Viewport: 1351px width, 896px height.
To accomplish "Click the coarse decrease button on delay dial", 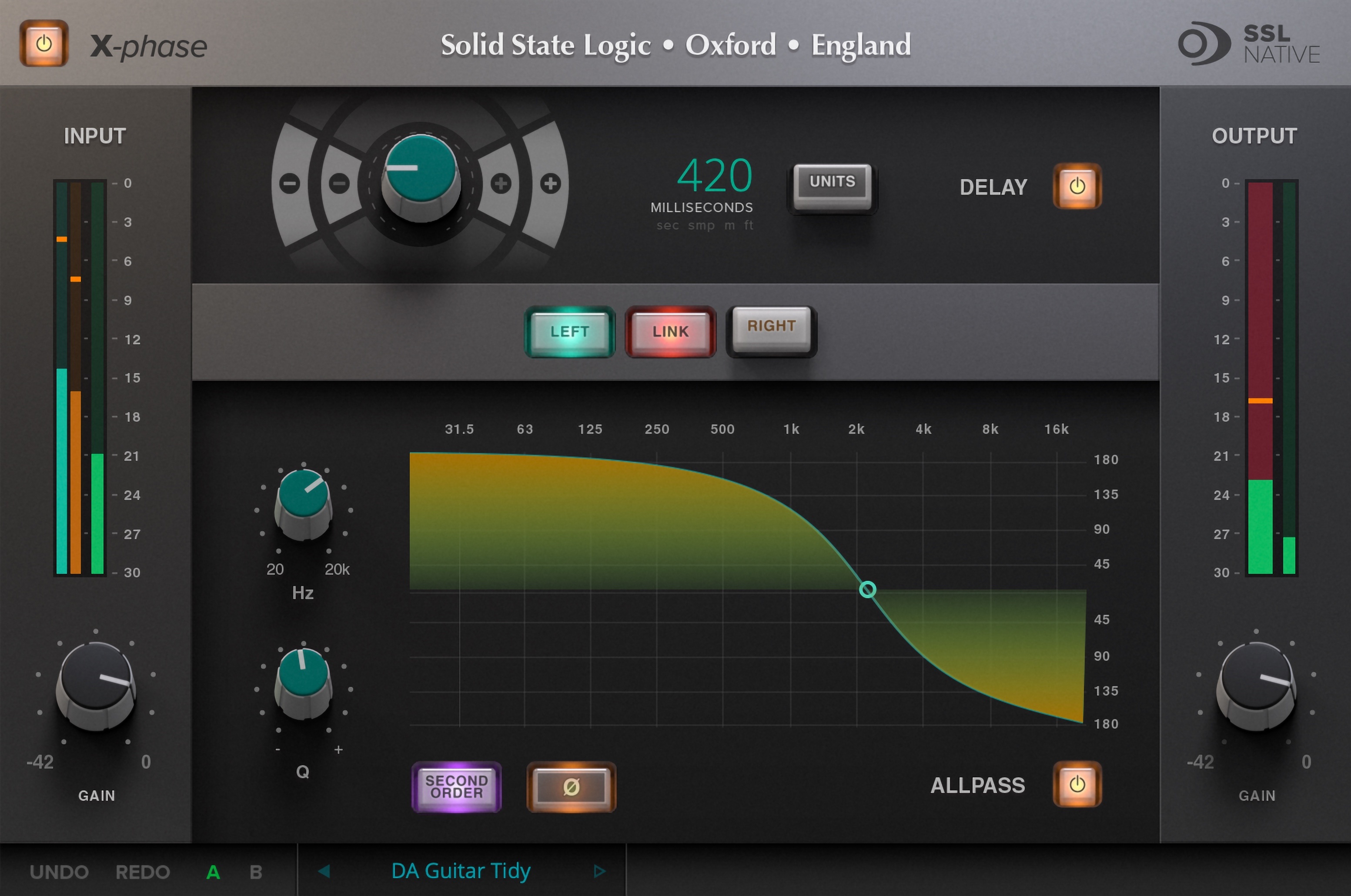I will point(289,183).
